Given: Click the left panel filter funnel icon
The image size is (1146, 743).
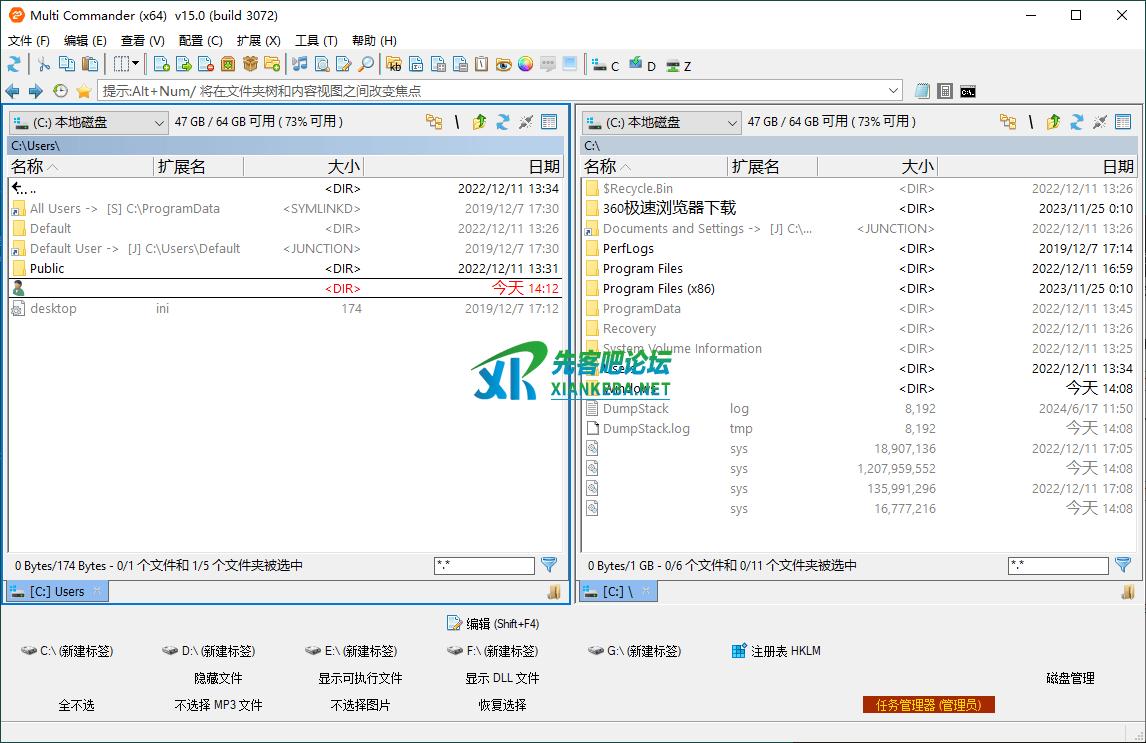Looking at the screenshot, I should click(x=549, y=565).
